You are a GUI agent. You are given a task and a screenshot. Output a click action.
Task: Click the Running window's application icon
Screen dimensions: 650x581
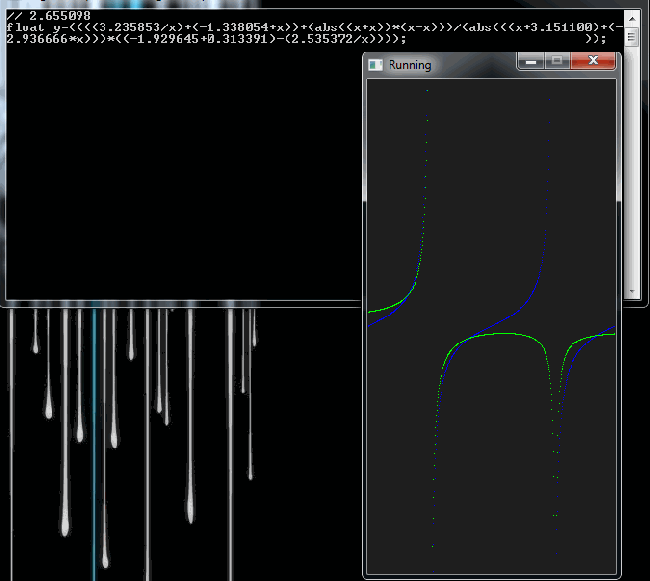pos(376,65)
